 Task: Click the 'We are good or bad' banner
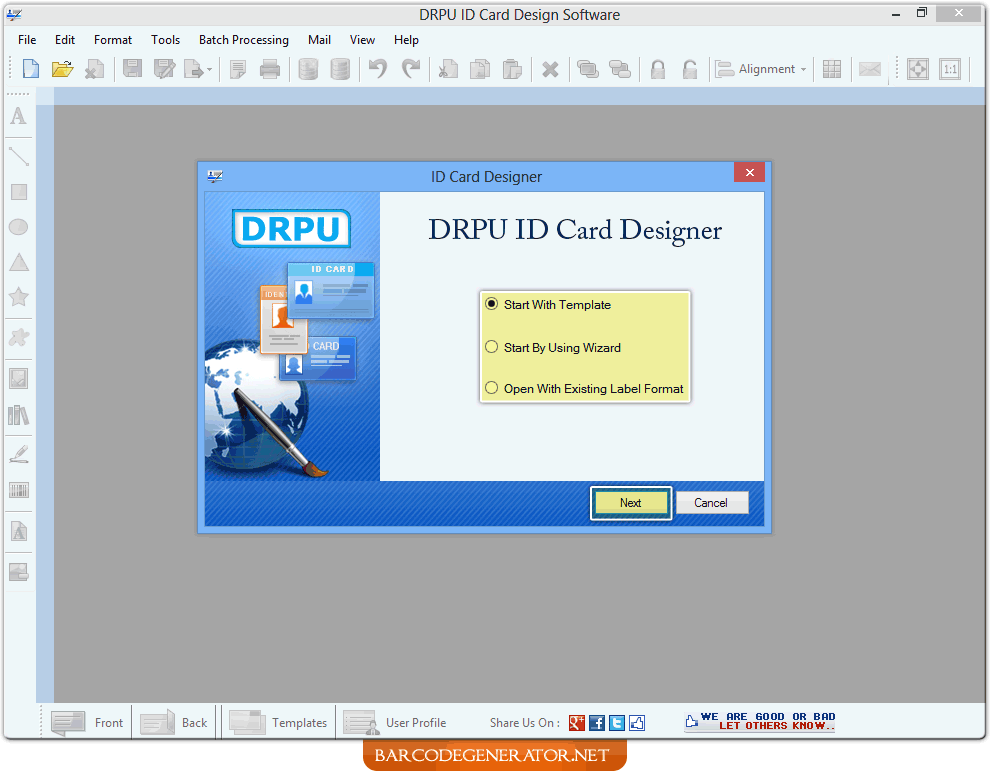click(760, 721)
